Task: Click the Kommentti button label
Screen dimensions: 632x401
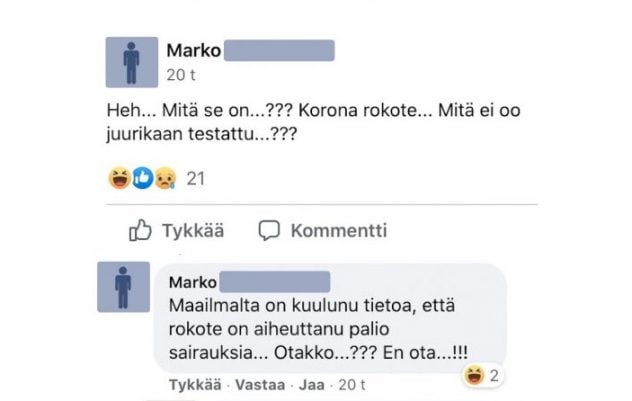Action: (339, 231)
